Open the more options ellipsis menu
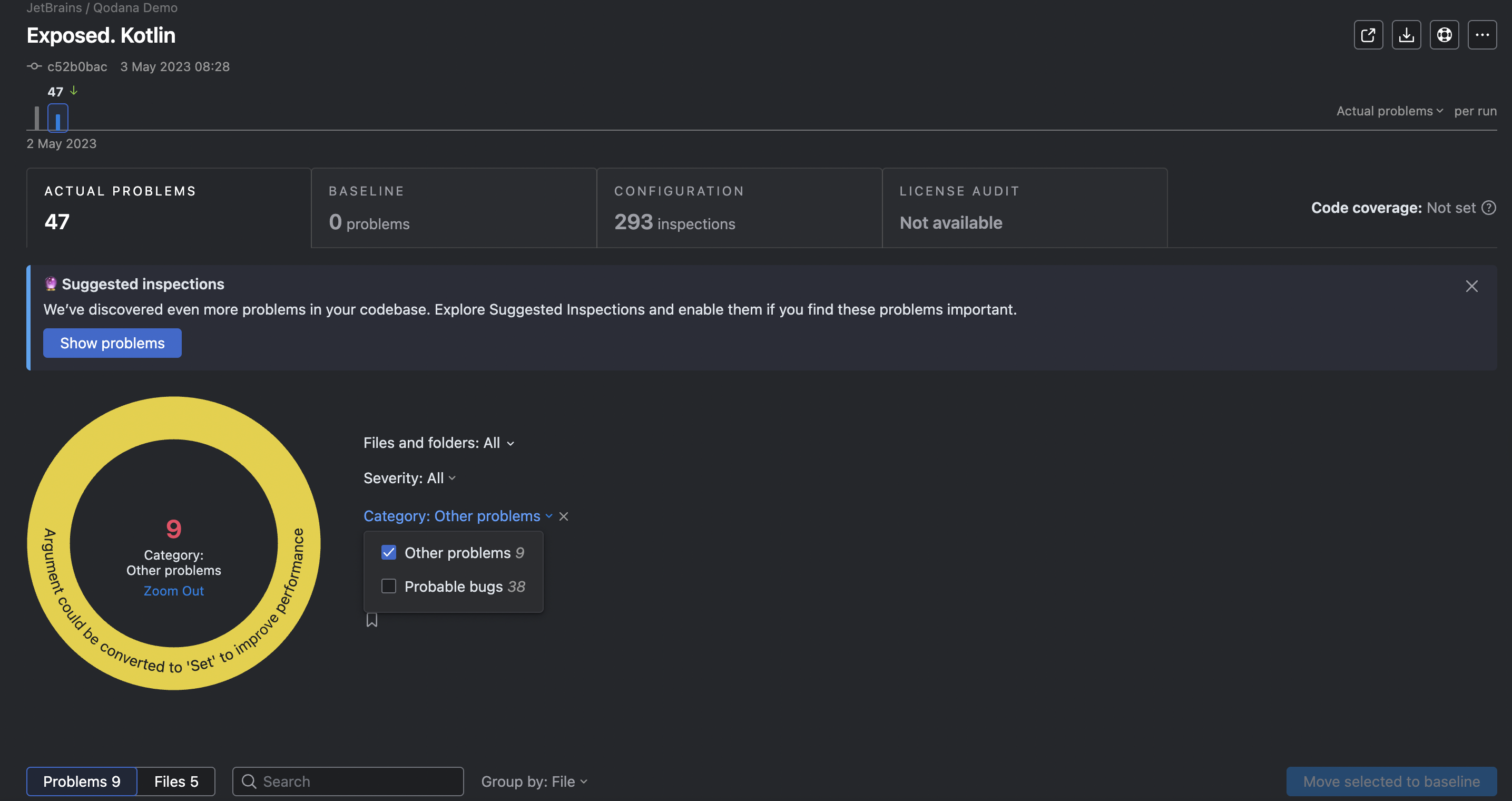The width and height of the screenshot is (1512, 801). point(1482,35)
